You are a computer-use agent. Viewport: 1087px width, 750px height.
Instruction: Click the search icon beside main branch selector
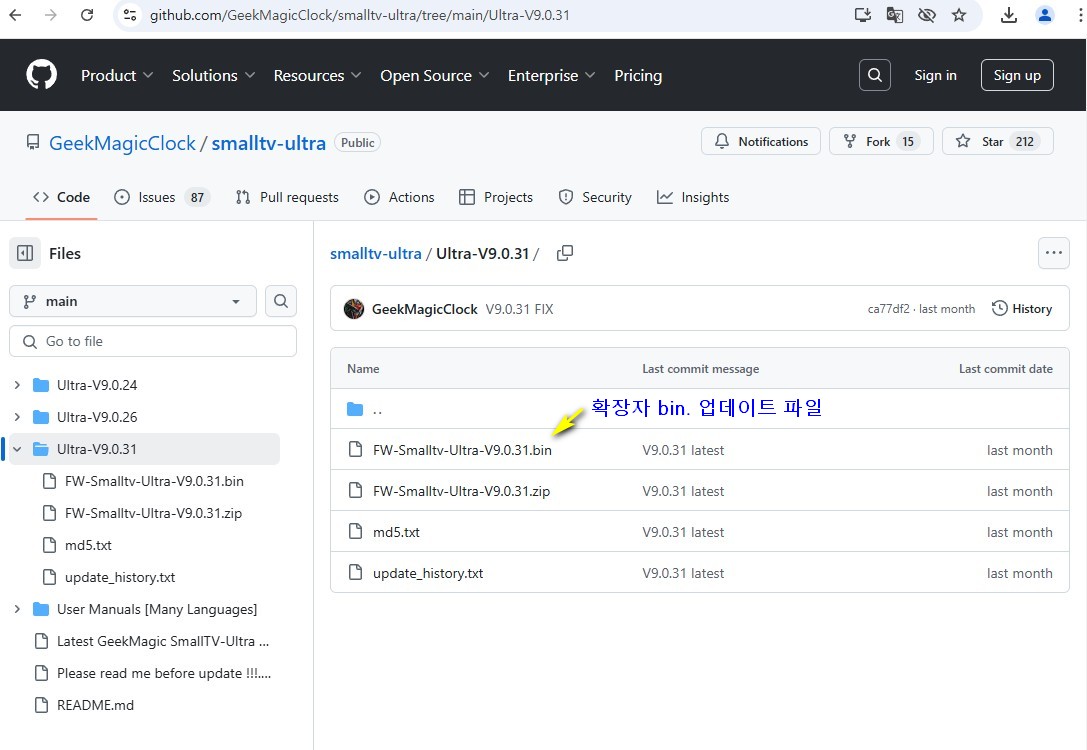(281, 301)
